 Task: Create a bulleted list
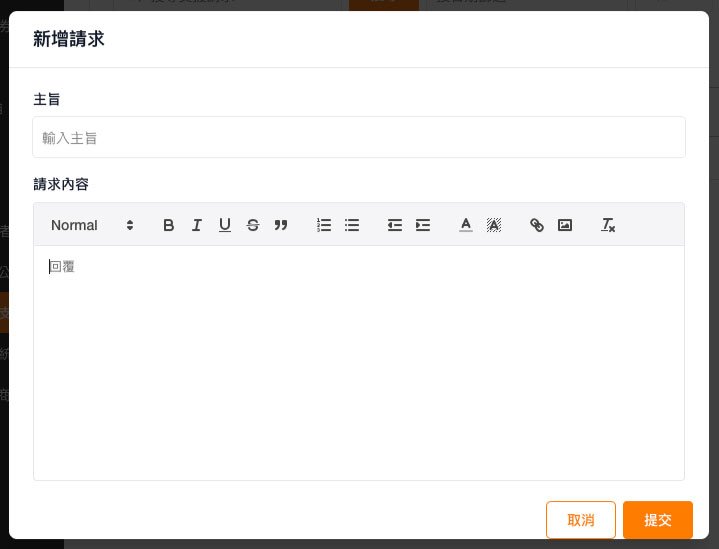[x=352, y=225]
